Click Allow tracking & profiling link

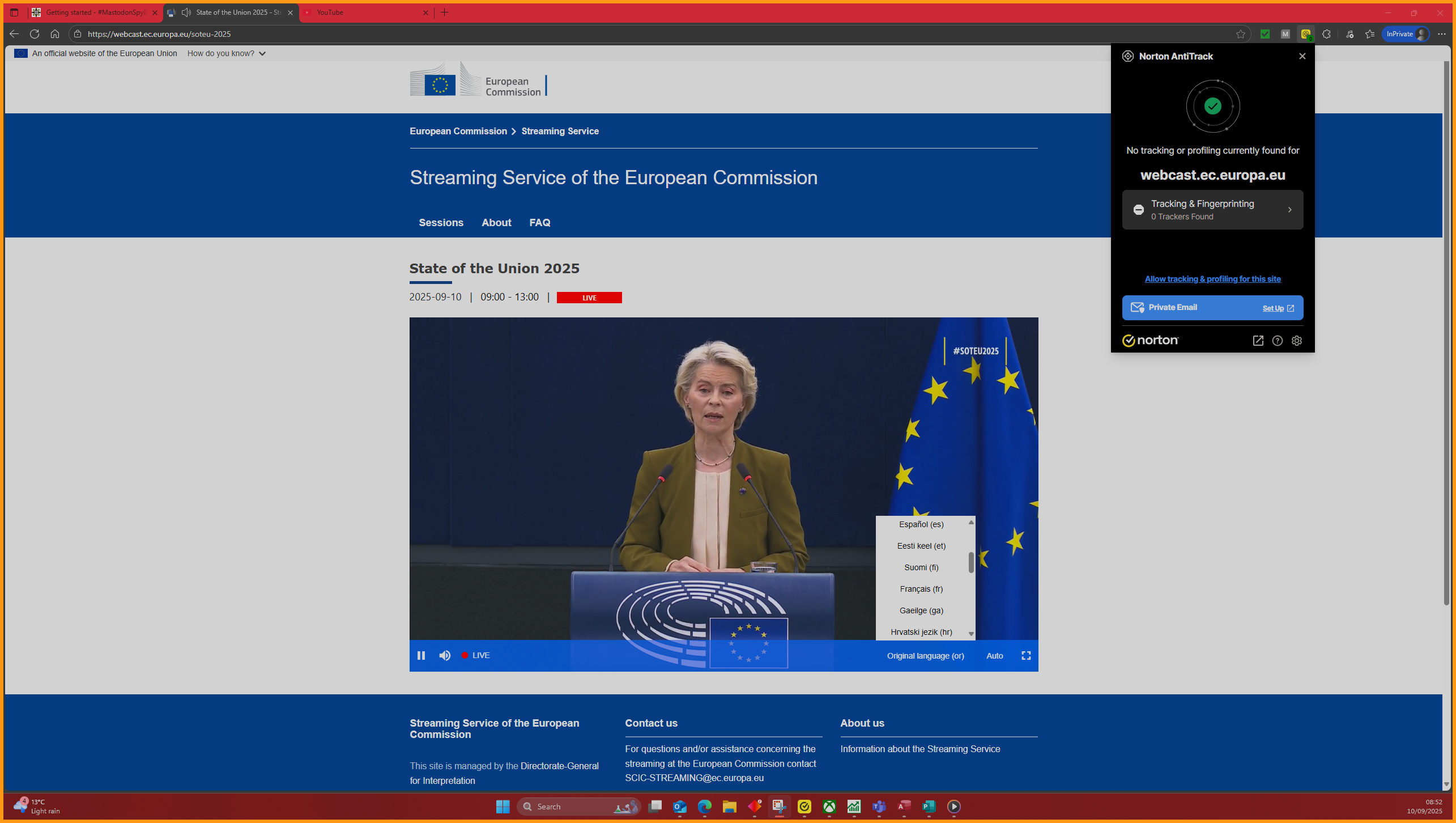(1212, 279)
